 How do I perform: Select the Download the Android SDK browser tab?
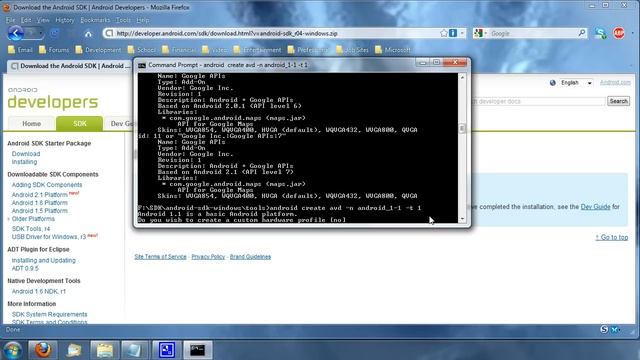69,66
